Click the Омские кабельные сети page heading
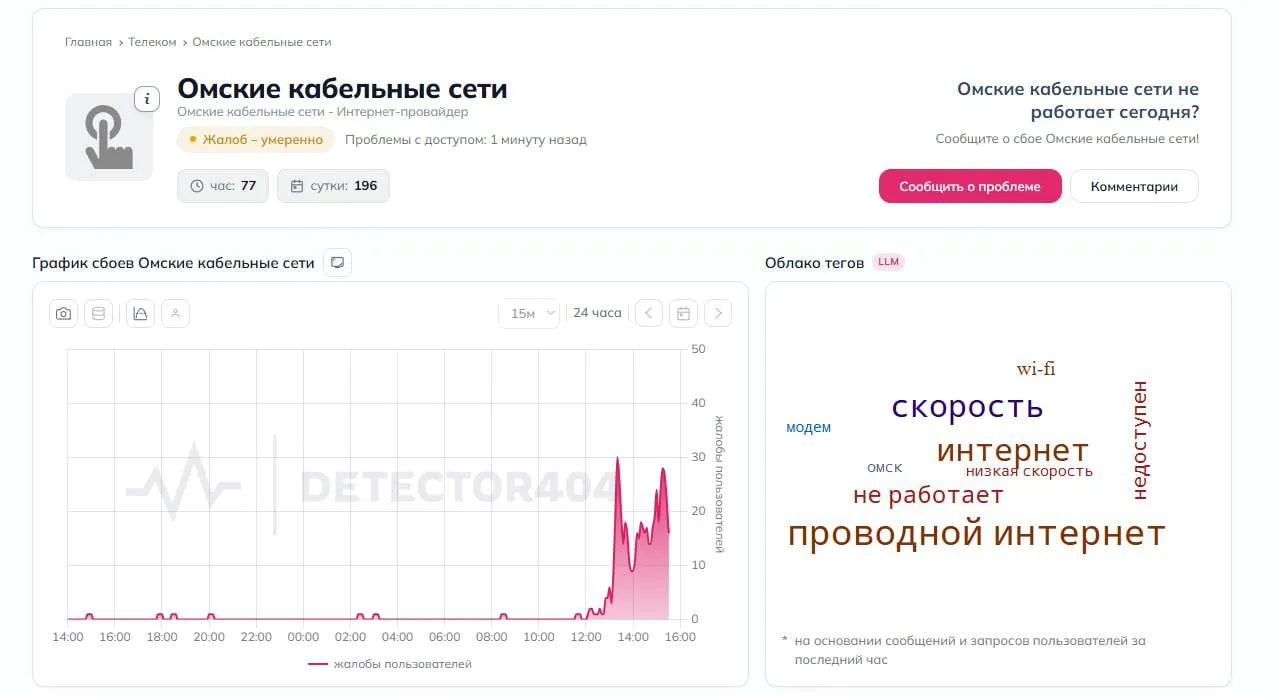This screenshot has height=696, width=1278. tap(342, 89)
